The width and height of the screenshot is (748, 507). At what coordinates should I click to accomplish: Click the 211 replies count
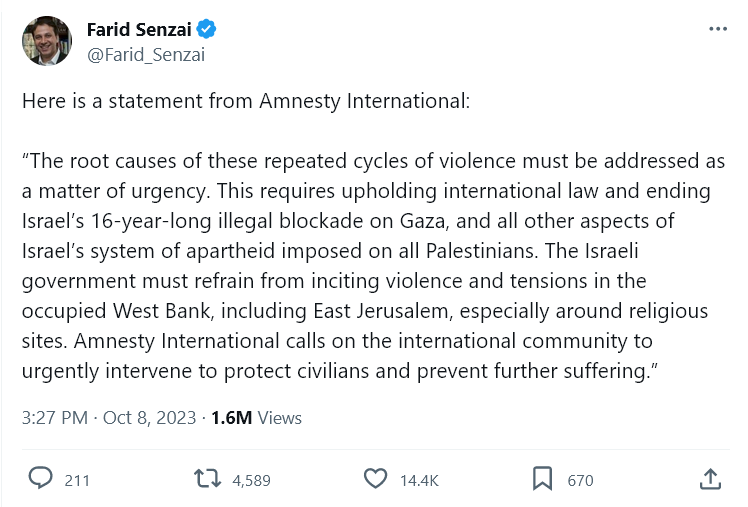pos(77,480)
